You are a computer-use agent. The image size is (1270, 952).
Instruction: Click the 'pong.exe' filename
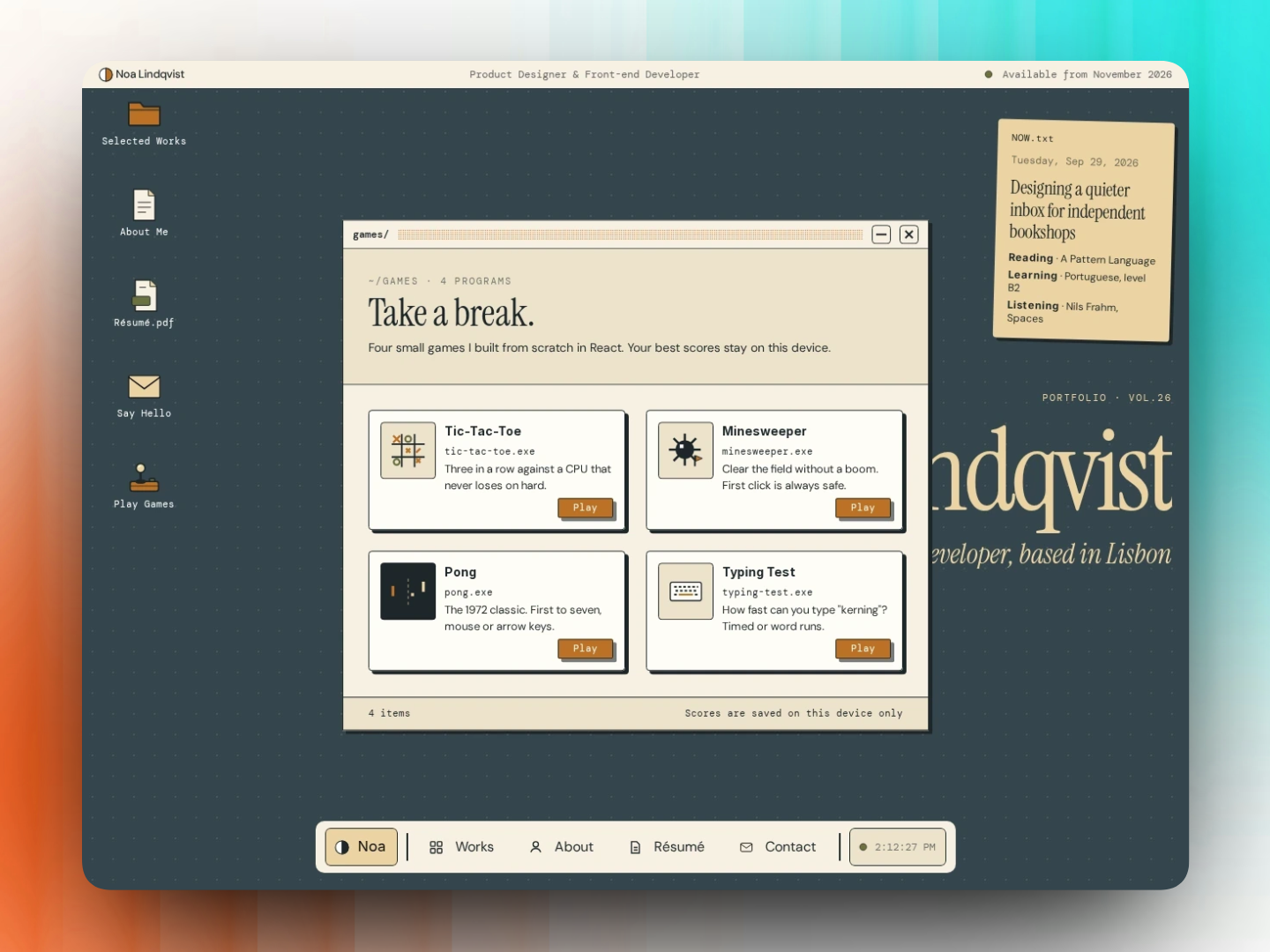468,592
